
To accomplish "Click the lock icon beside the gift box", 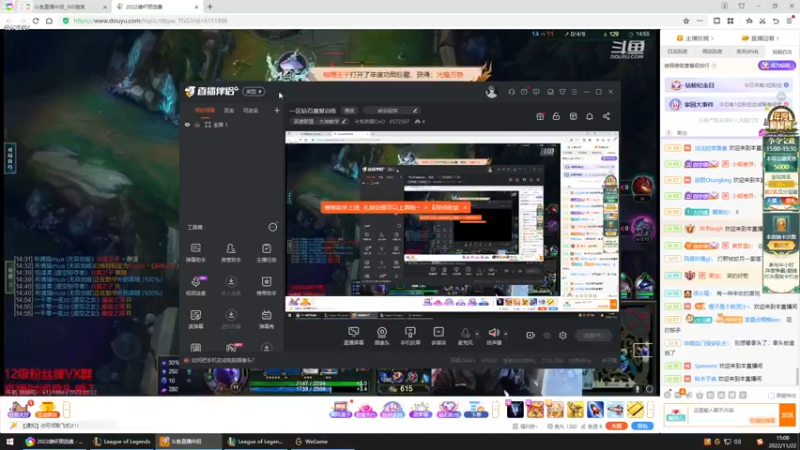I will 556,116.
